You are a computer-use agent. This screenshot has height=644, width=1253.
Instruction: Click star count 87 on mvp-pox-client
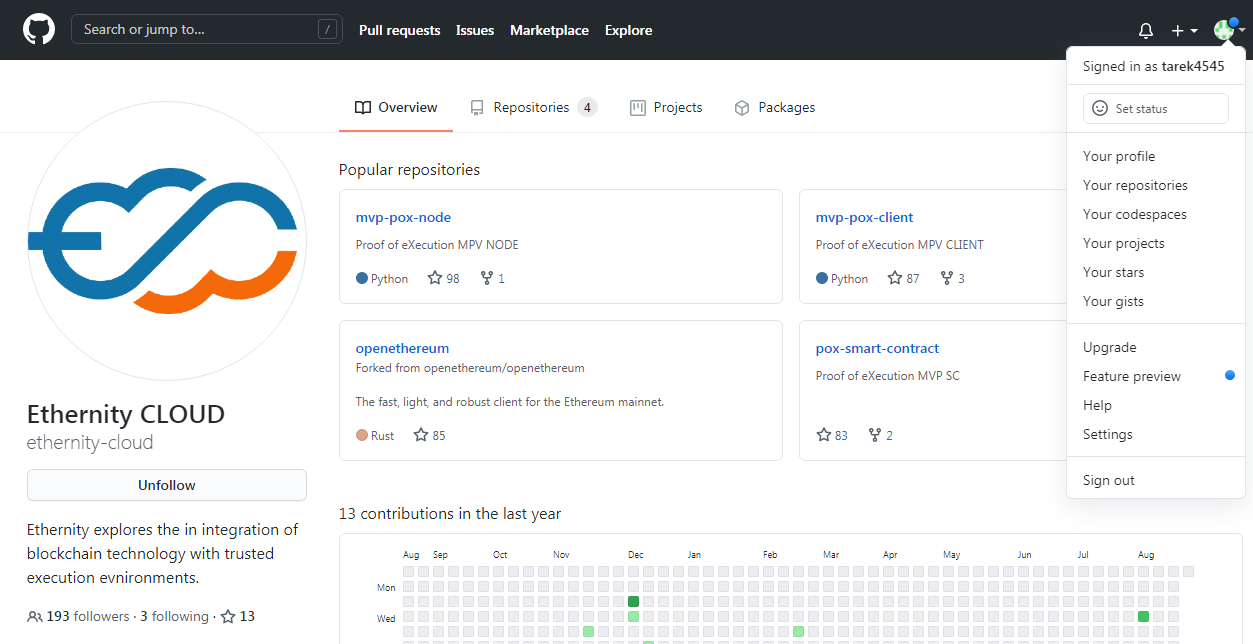pos(903,278)
